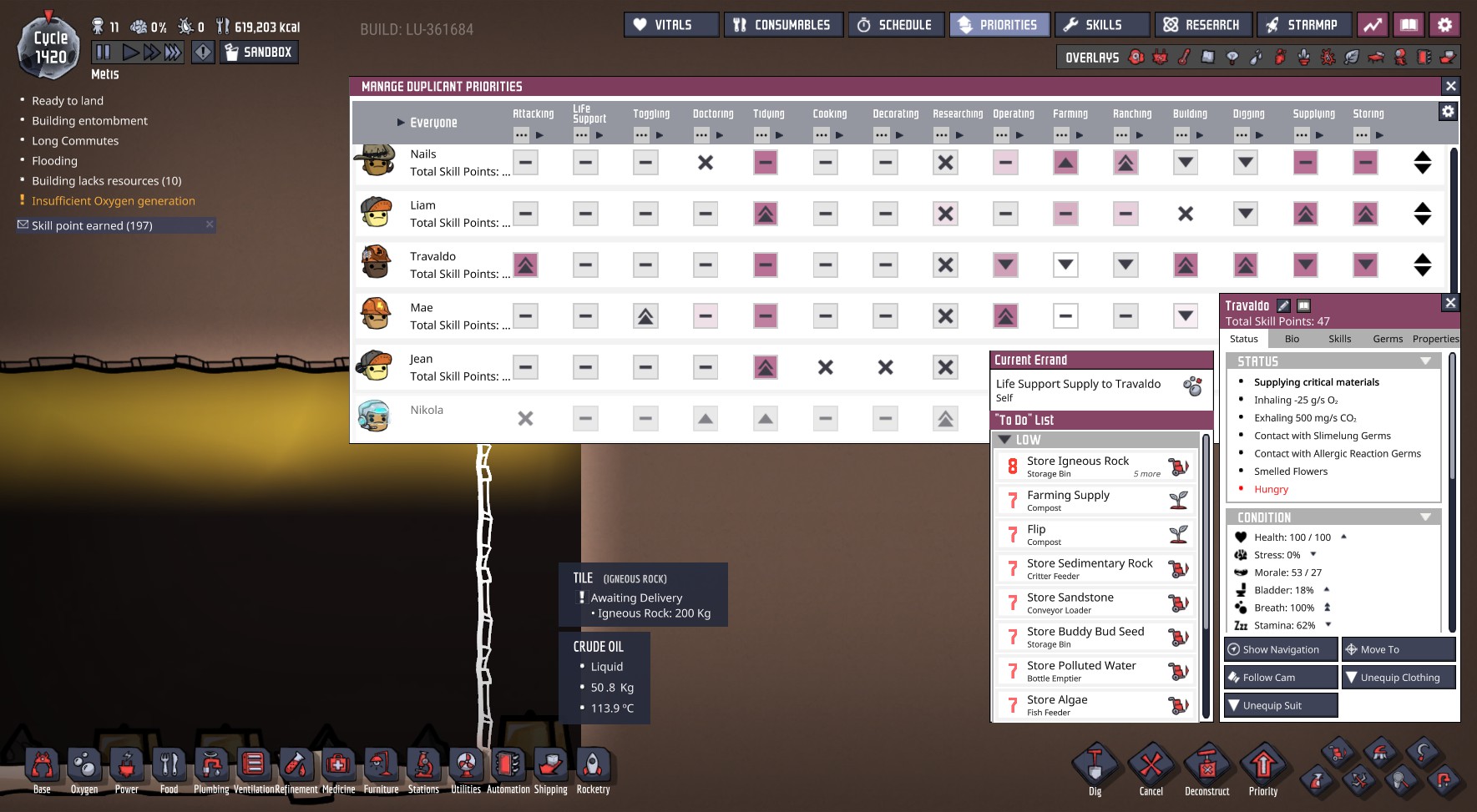Collapse the STATUS section
The height and width of the screenshot is (812, 1477).
pos(1425,361)
